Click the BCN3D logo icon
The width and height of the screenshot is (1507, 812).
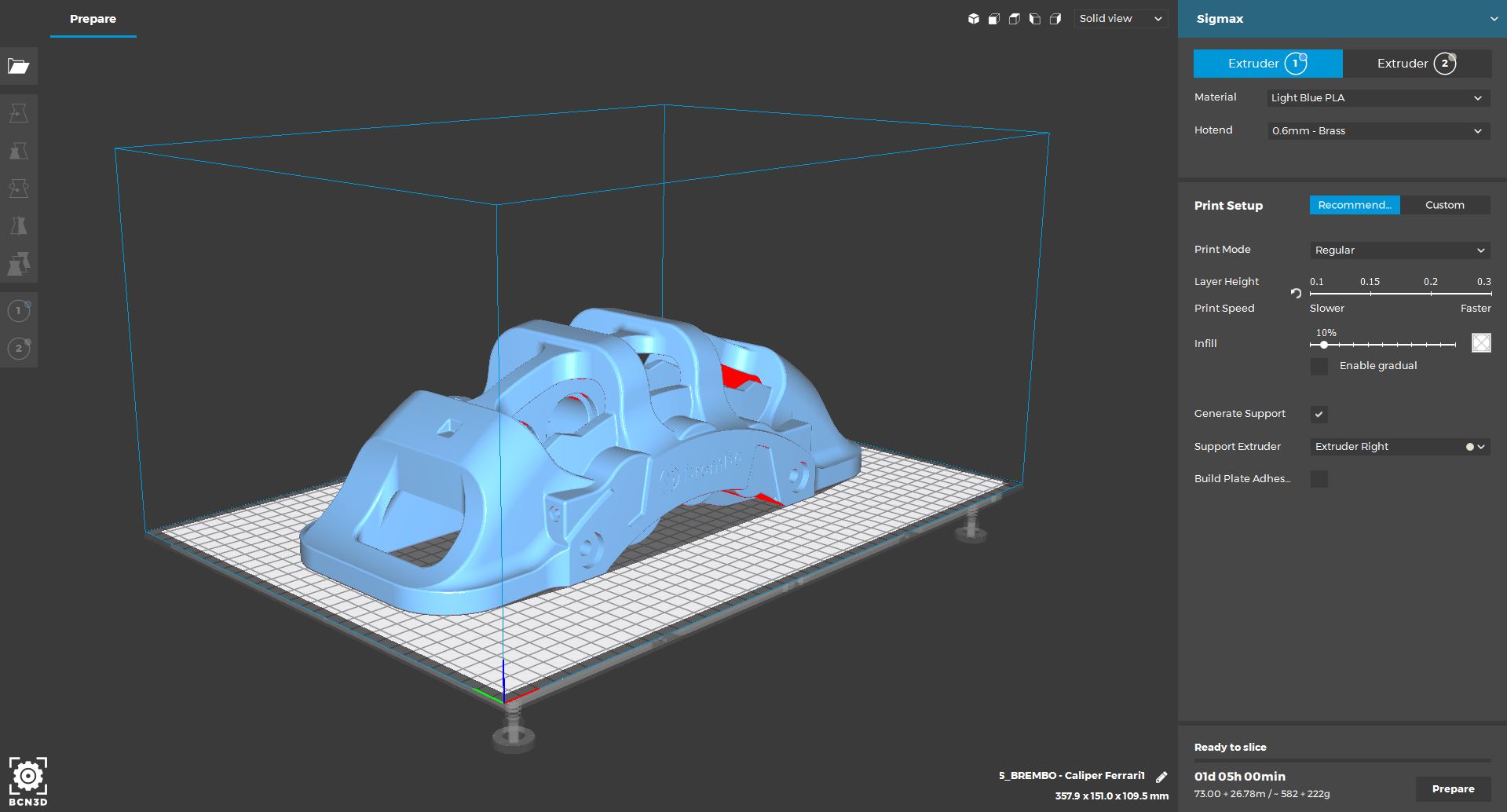pos(28,781)
